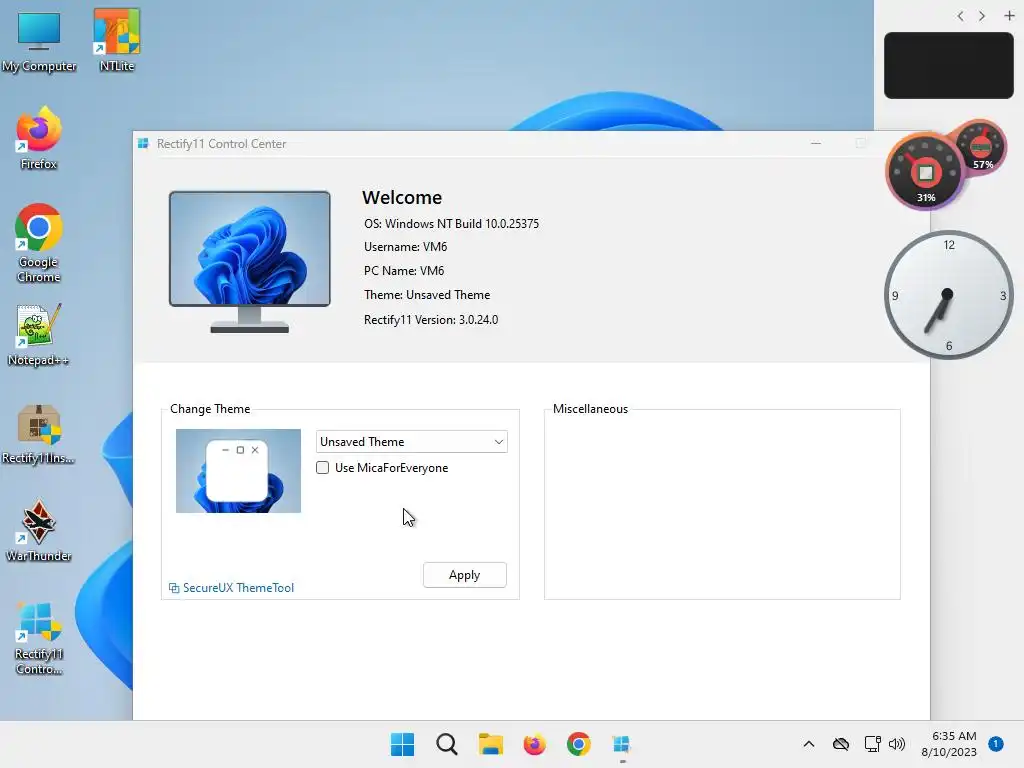Click the Rectify11 Control Center taskbar icon
This screenshot has height=768, width=1024.
point(622,744)
